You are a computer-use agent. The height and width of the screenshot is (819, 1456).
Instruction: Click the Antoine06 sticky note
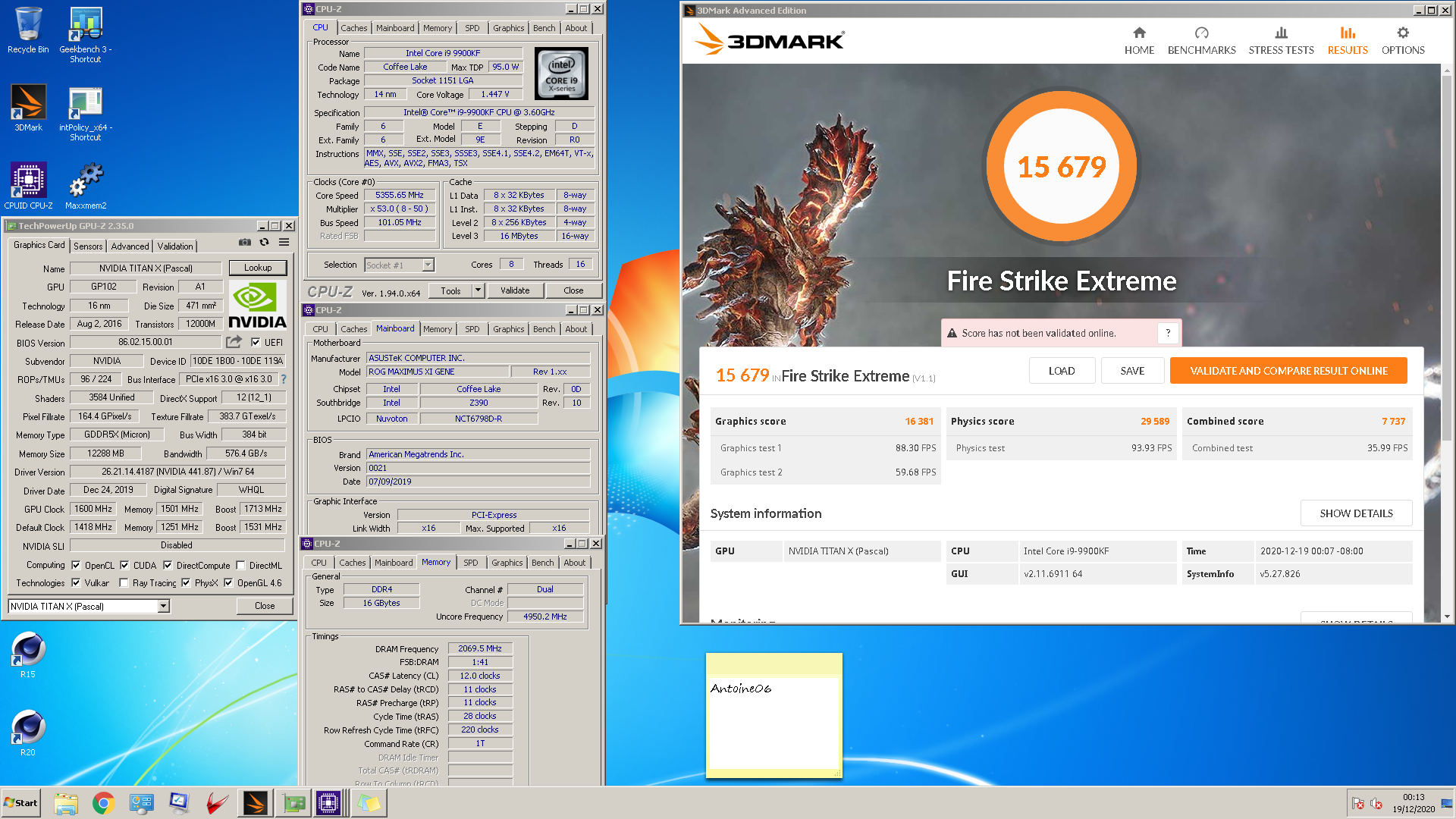pyautogui.click(x=774, y=715)
